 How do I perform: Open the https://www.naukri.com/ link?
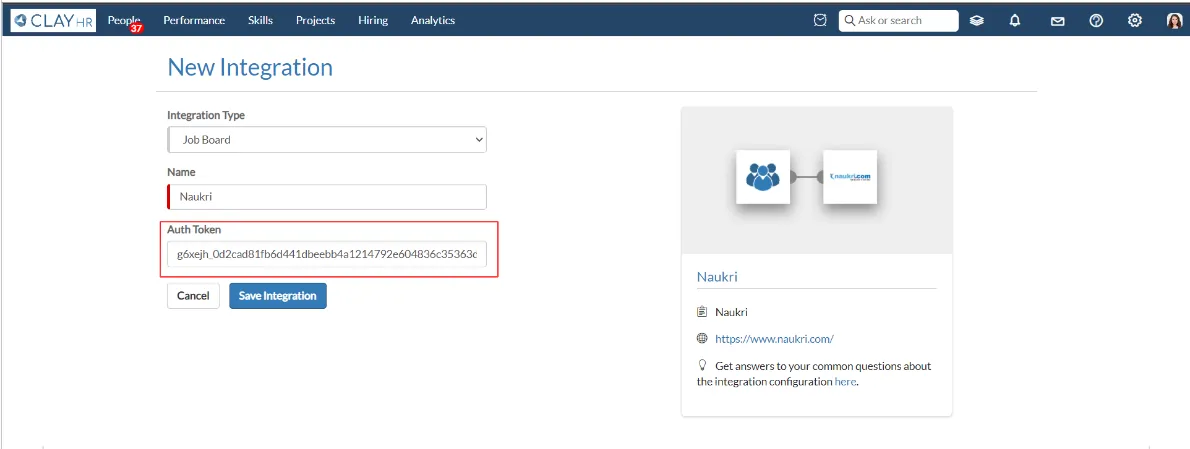click(x=775, y=339)
